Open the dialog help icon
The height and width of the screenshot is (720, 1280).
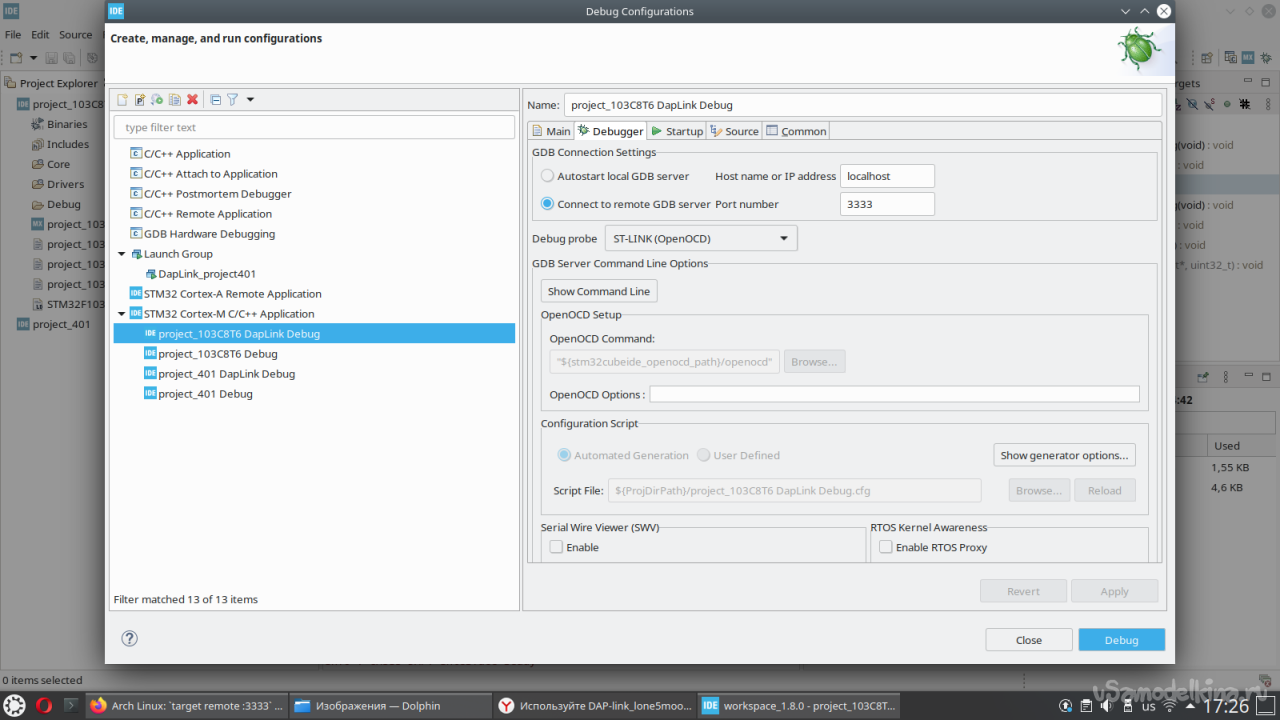(129, 639)
